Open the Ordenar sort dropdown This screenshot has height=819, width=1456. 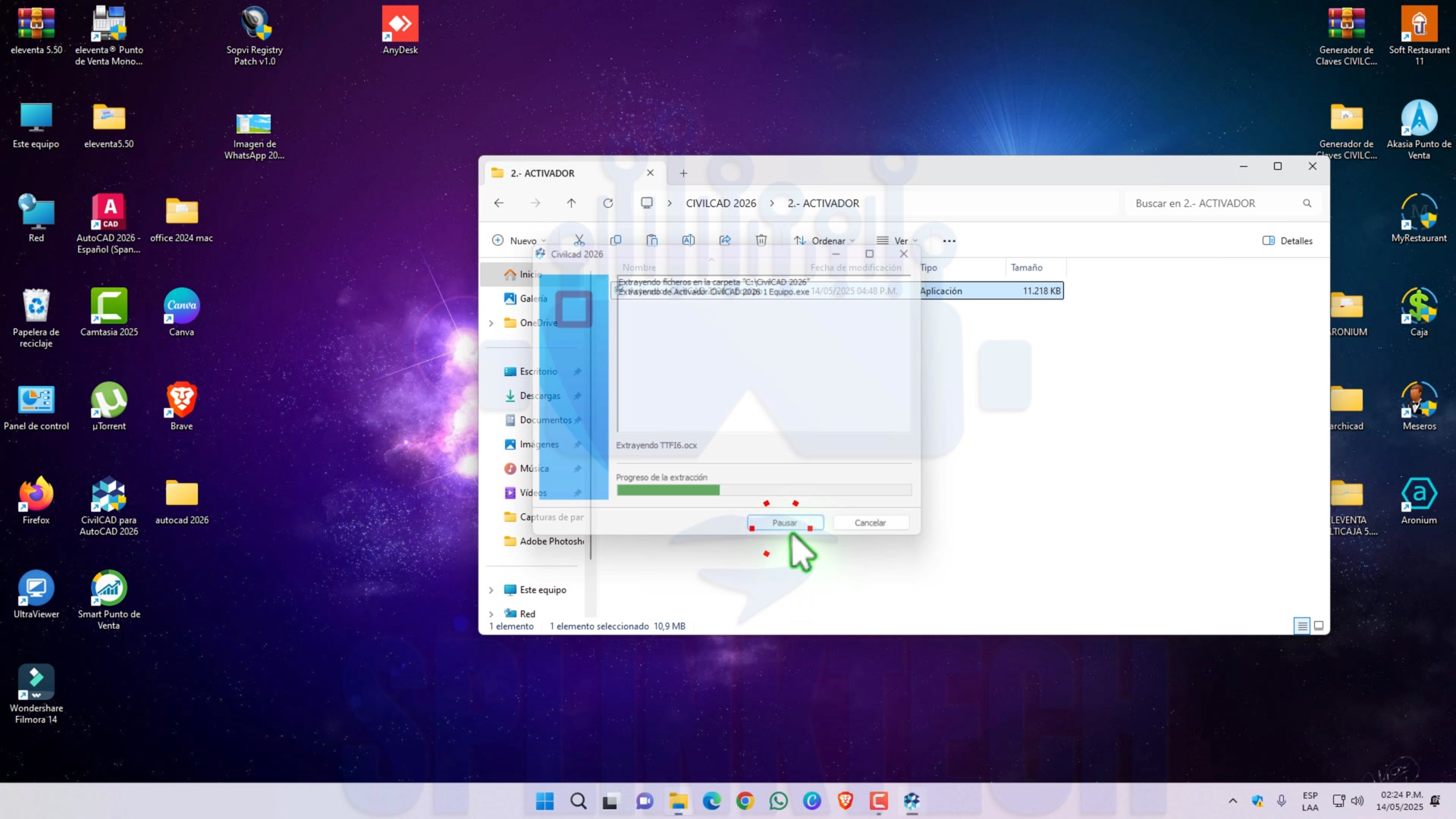pyautogui.click(x=824, y=241)
